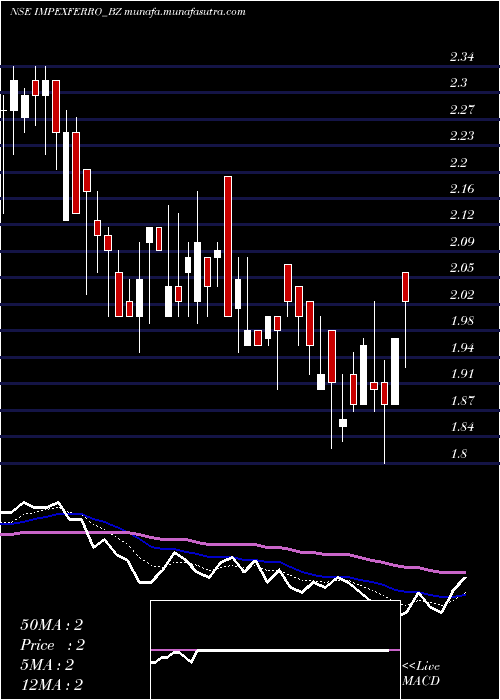
Task: Click the 2.3 price axis label
Action: click(458, 83)
